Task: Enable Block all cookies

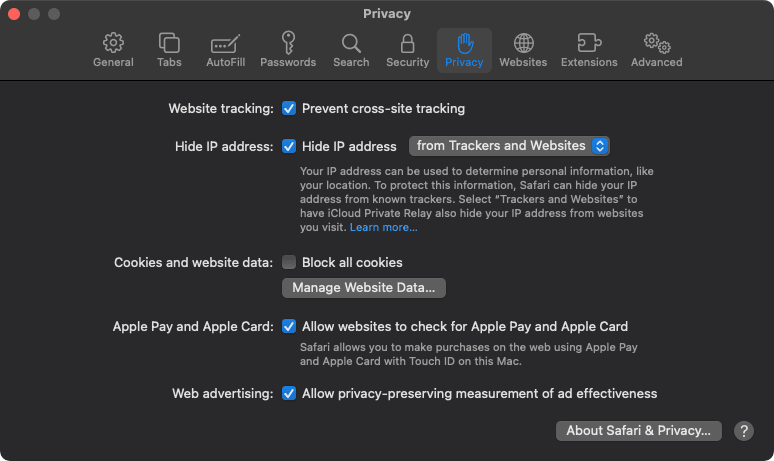Action: 289,262
